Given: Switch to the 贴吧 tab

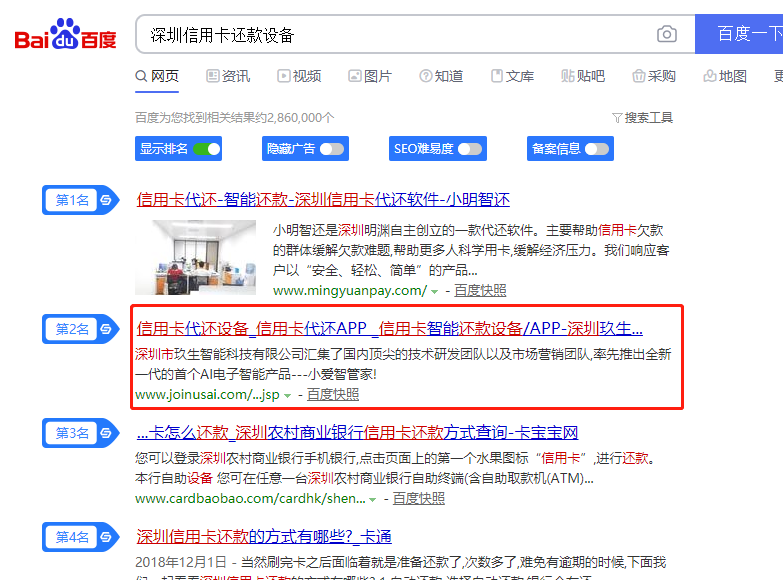Looking at the screenshot, I should (583, 76).
